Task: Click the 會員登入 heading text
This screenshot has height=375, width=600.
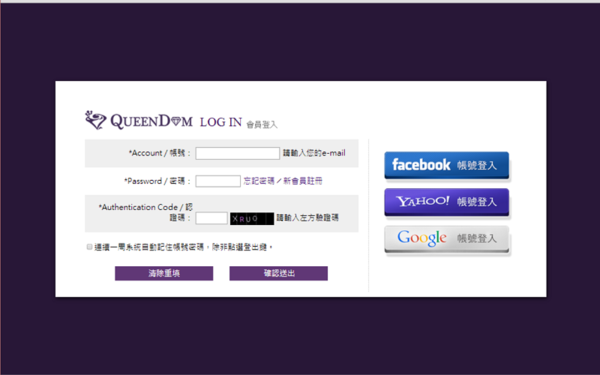Action: [262, 124]
